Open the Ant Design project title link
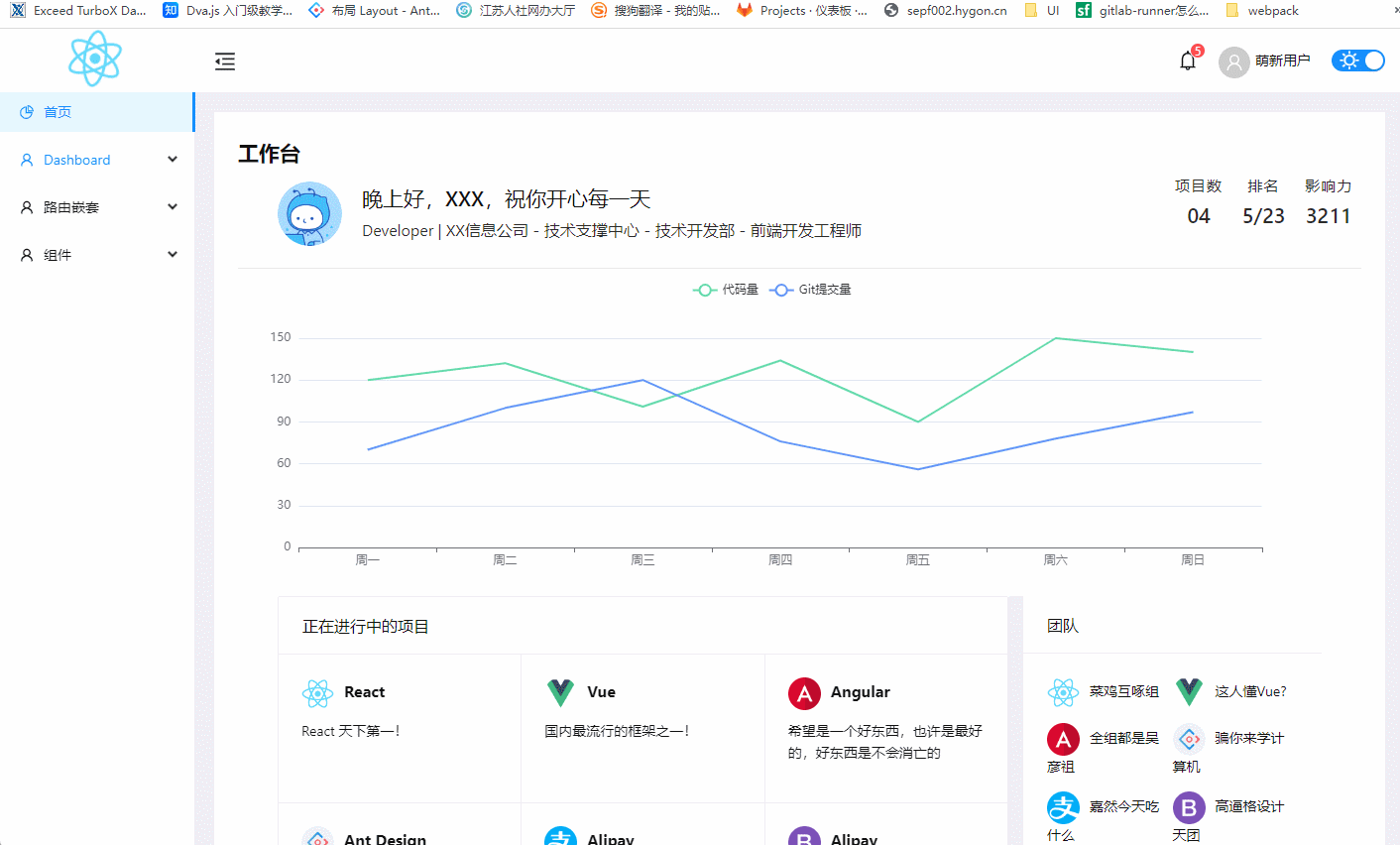The width and height of the screenshot is (1400, 845). [385, 839]
